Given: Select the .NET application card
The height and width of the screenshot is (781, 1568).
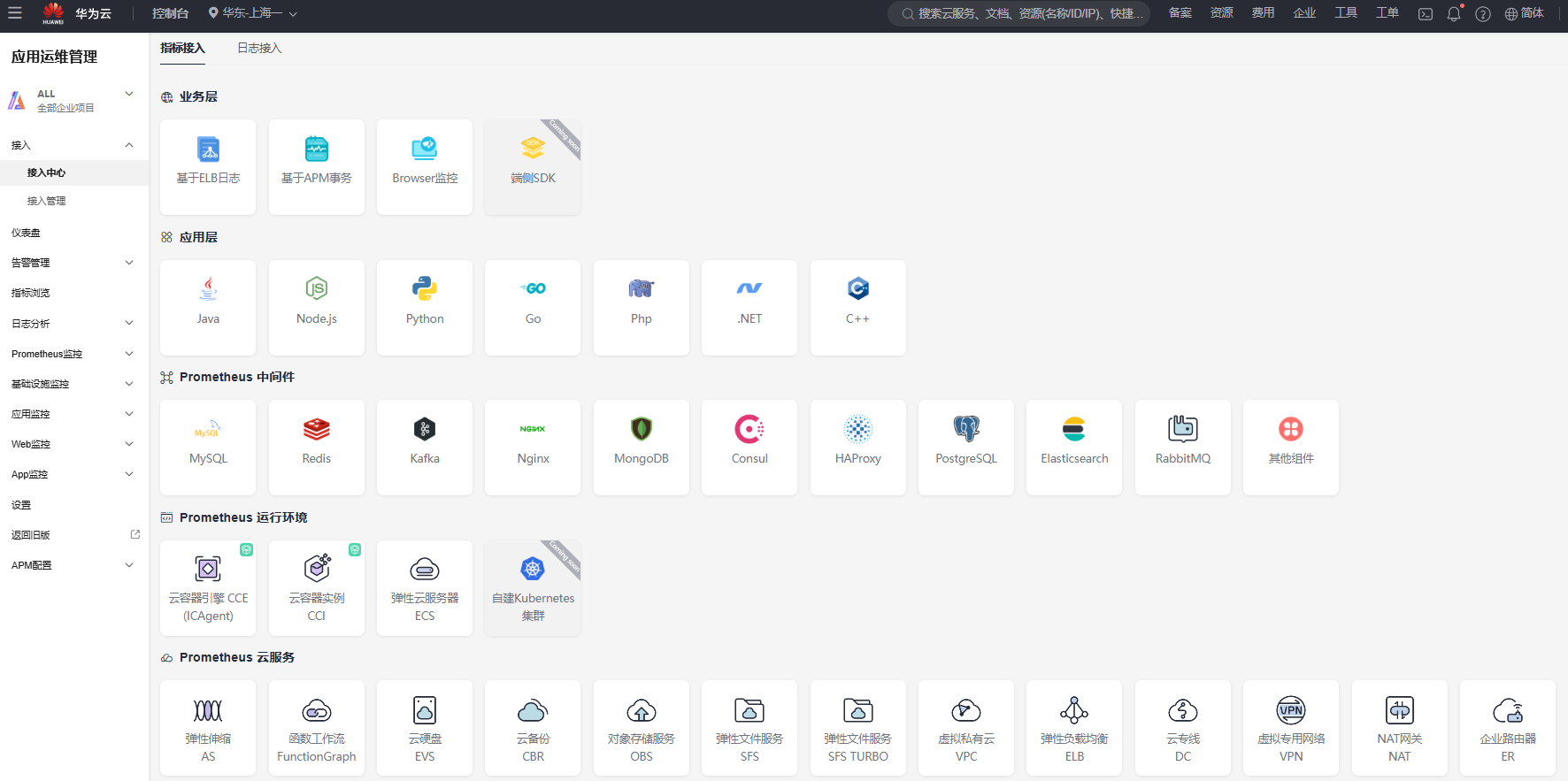Looking at the screenshot, I should (x=749, y=308).
